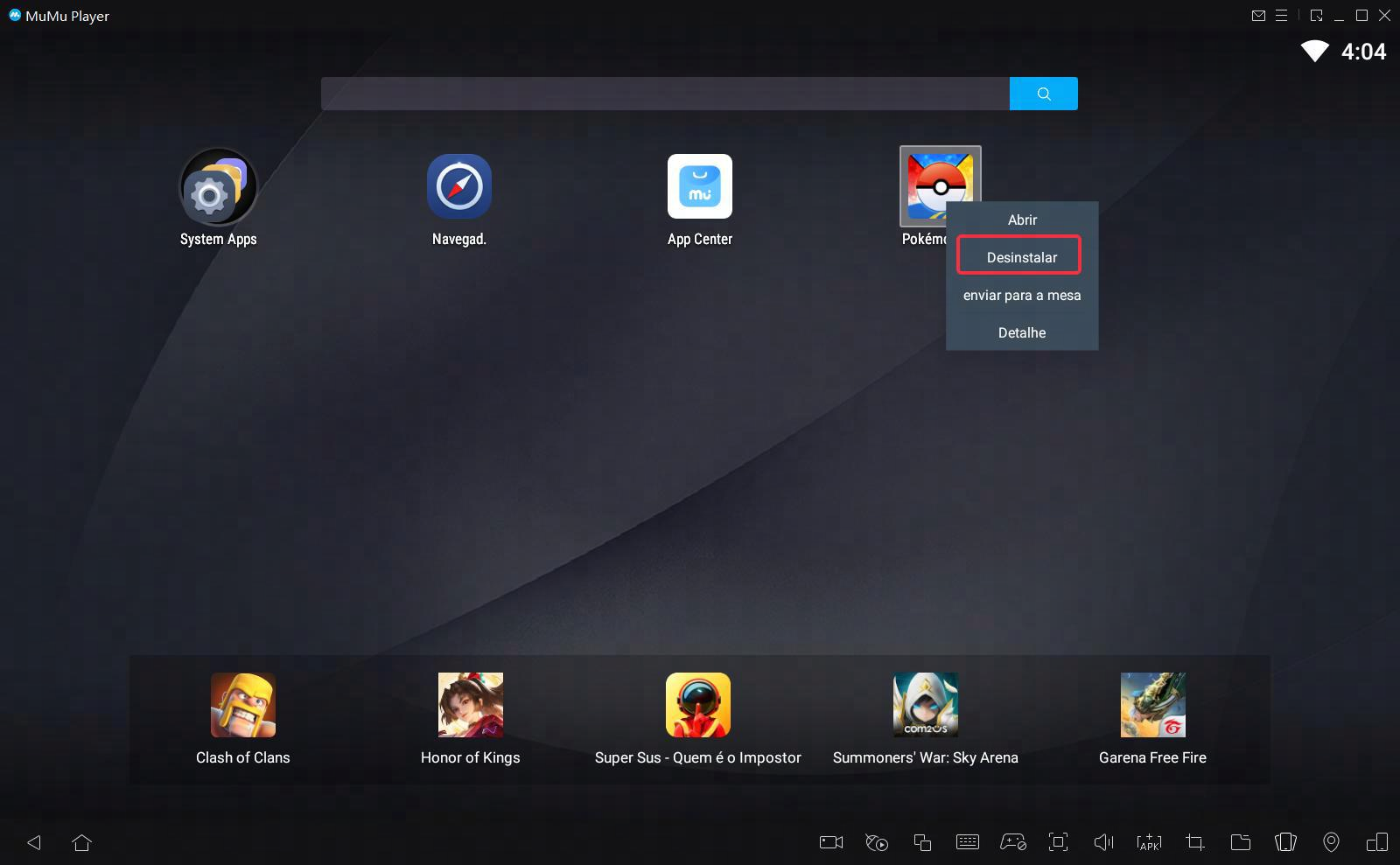Open the hamburger menu in title bar
The height and width of the screenshot is (865, 1400).
1281,16
